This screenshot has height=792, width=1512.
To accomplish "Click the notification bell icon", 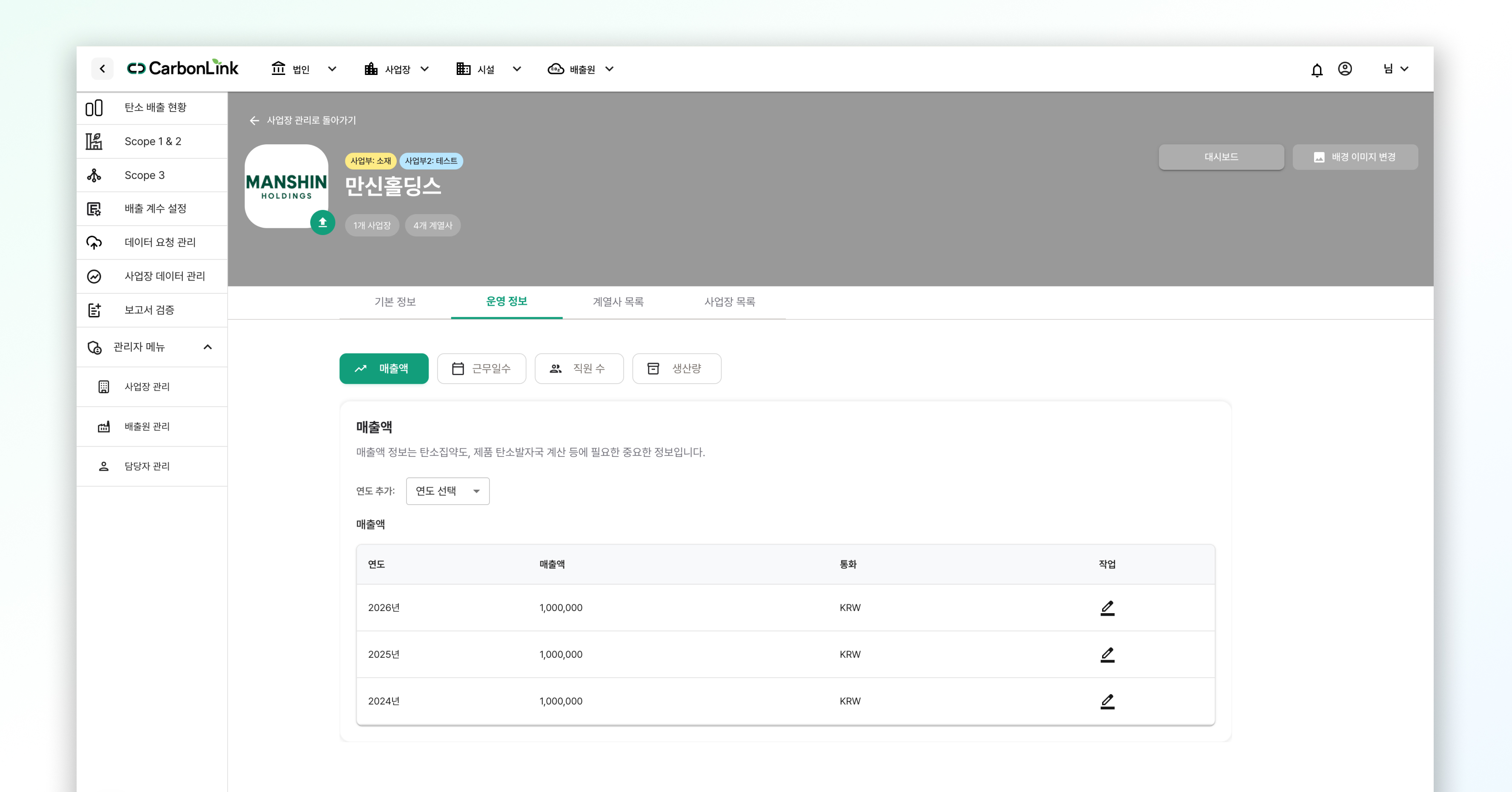I will coord(1317,70).
